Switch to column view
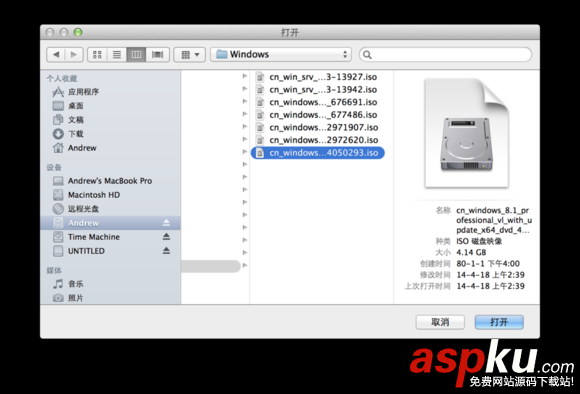580x394 pixels. [x=136, y=55]
